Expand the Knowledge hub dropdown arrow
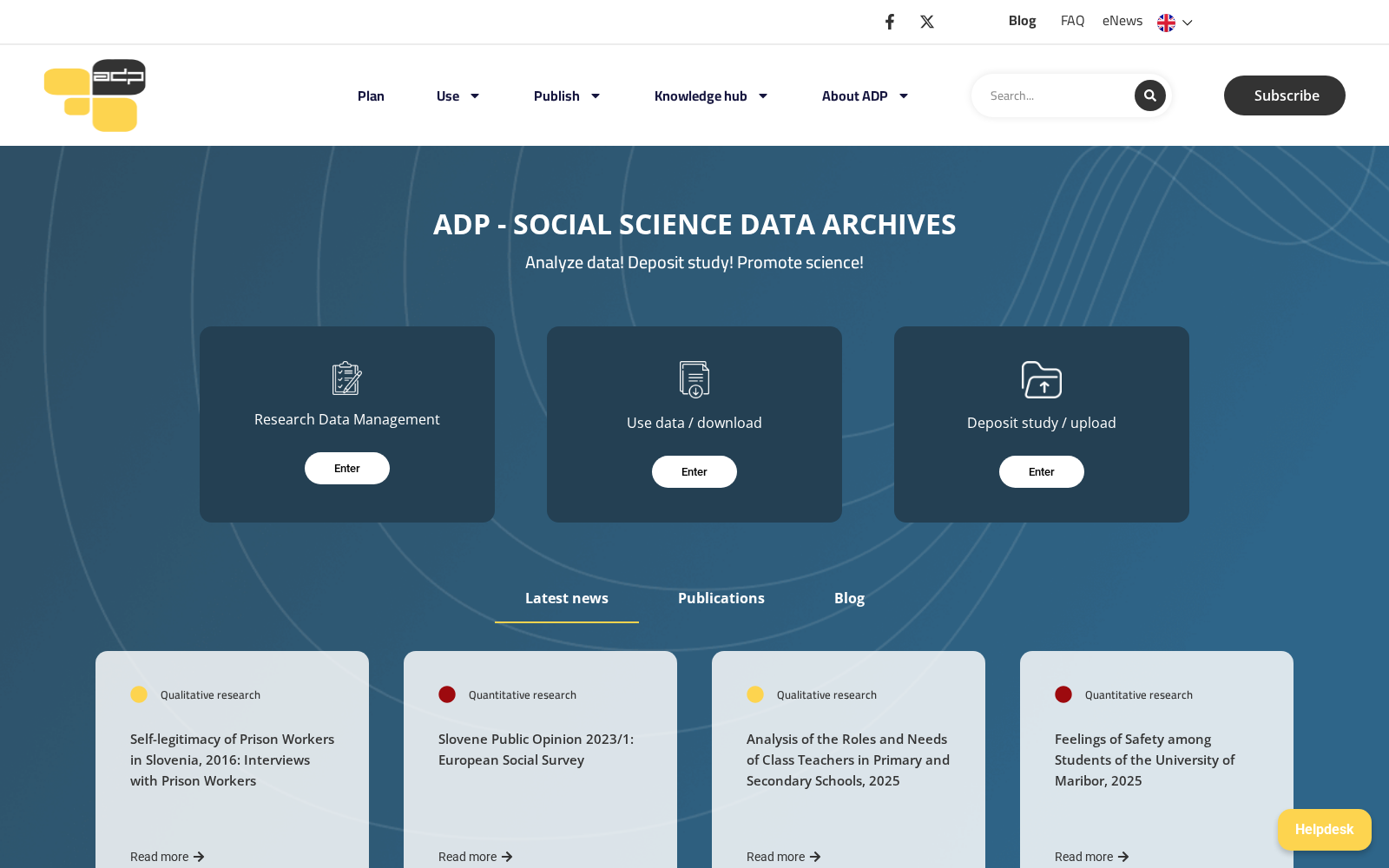This screenshot has height=868, width=1389. [763, 96]
